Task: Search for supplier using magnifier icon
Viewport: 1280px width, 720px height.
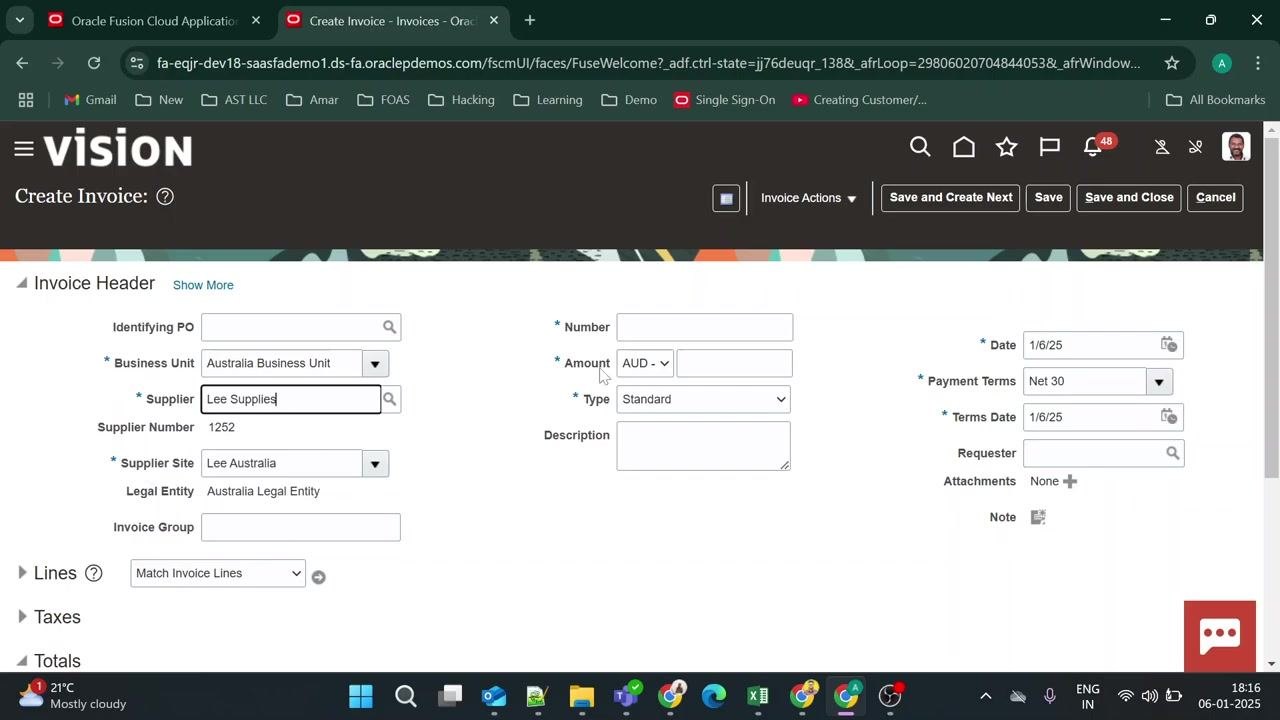Action: pyautogui.click(x=390, y=399)
